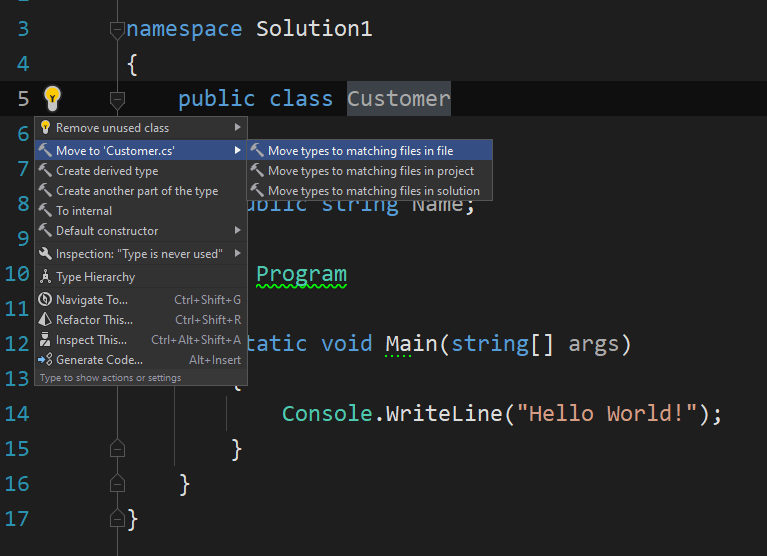The height and width of the screenshot is (556, 767).
Task: Click fold end marker on line 17
Action: coord(117,518)
